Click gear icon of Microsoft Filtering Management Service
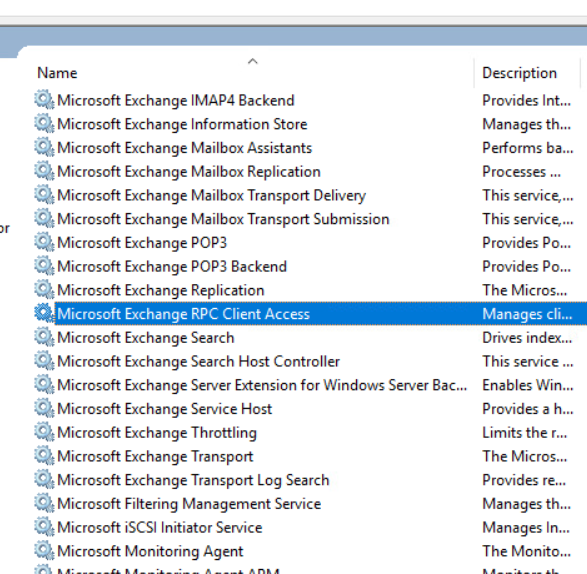The image size is (587, 574). 44,503
